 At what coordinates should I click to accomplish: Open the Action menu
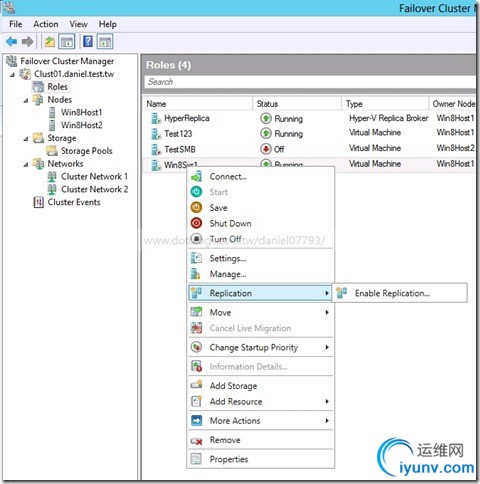[x=46, y=24]
